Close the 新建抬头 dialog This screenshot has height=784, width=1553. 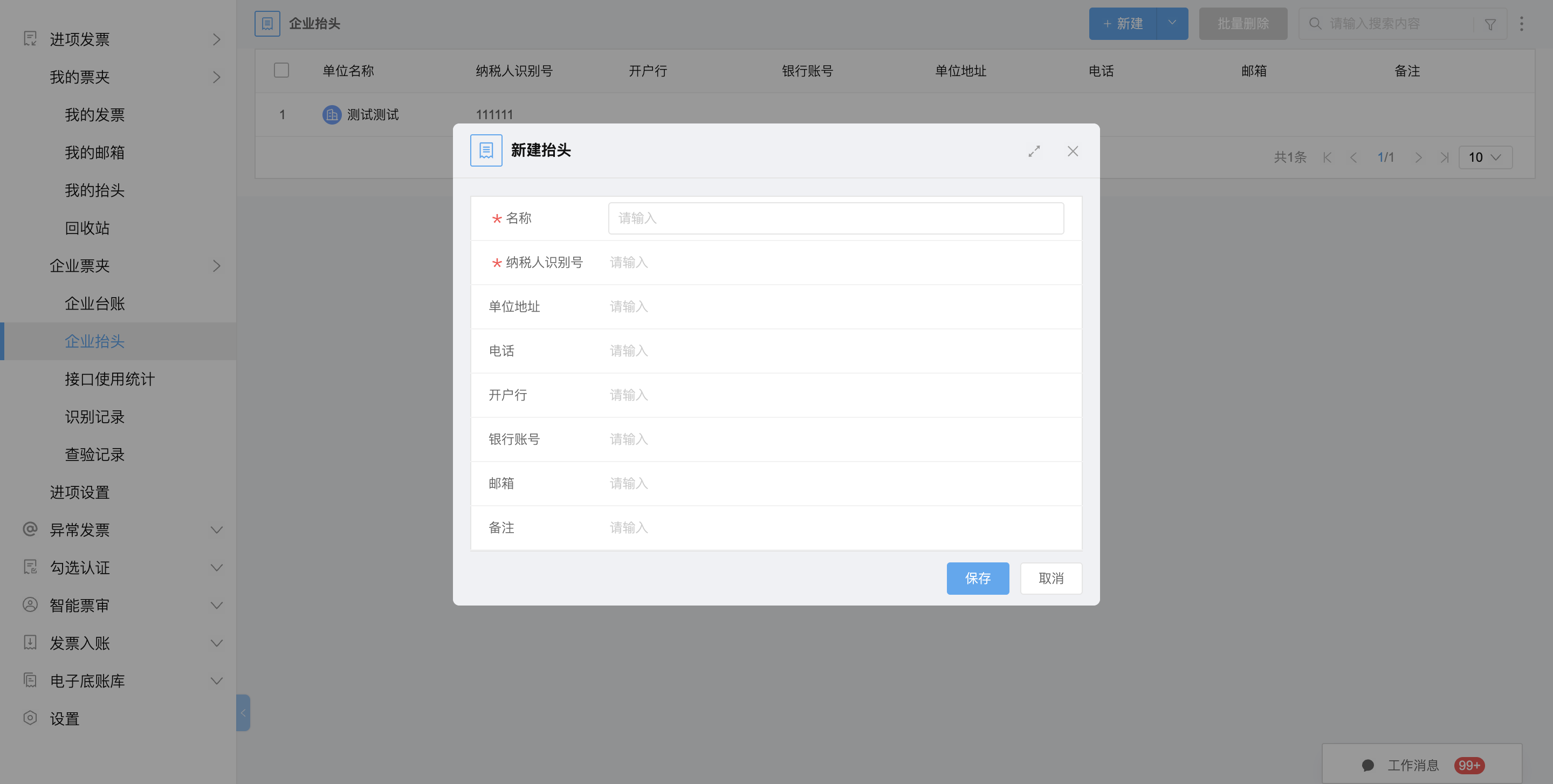tap(1073, 152)
